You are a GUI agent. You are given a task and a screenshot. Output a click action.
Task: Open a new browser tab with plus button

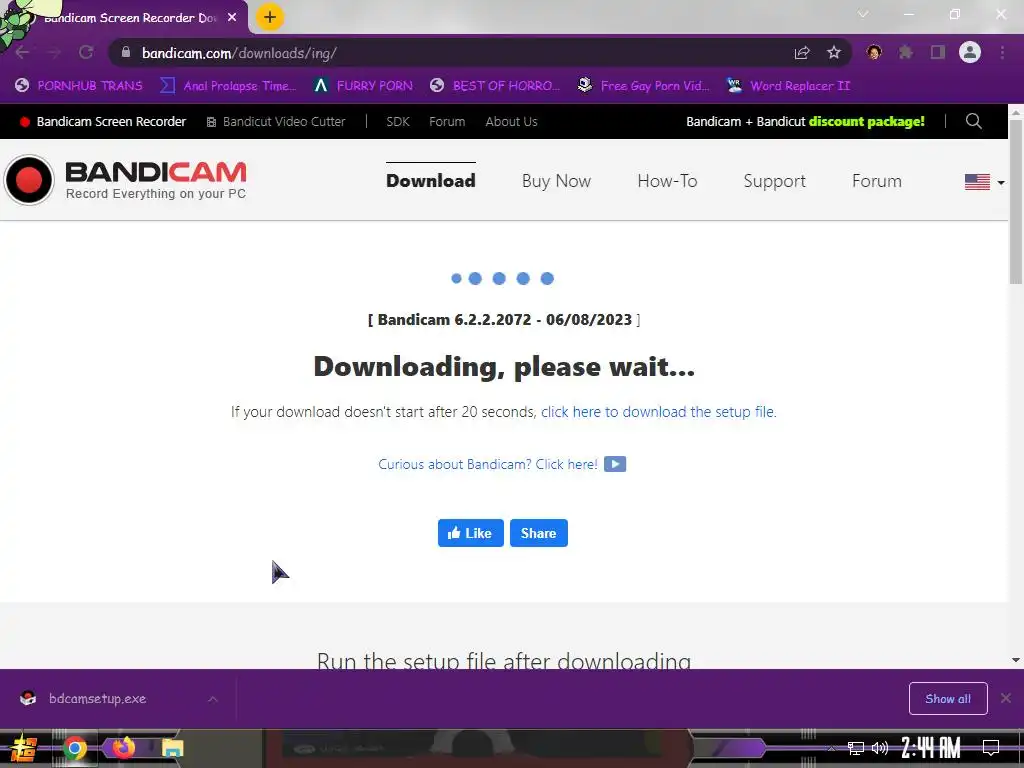270,17
